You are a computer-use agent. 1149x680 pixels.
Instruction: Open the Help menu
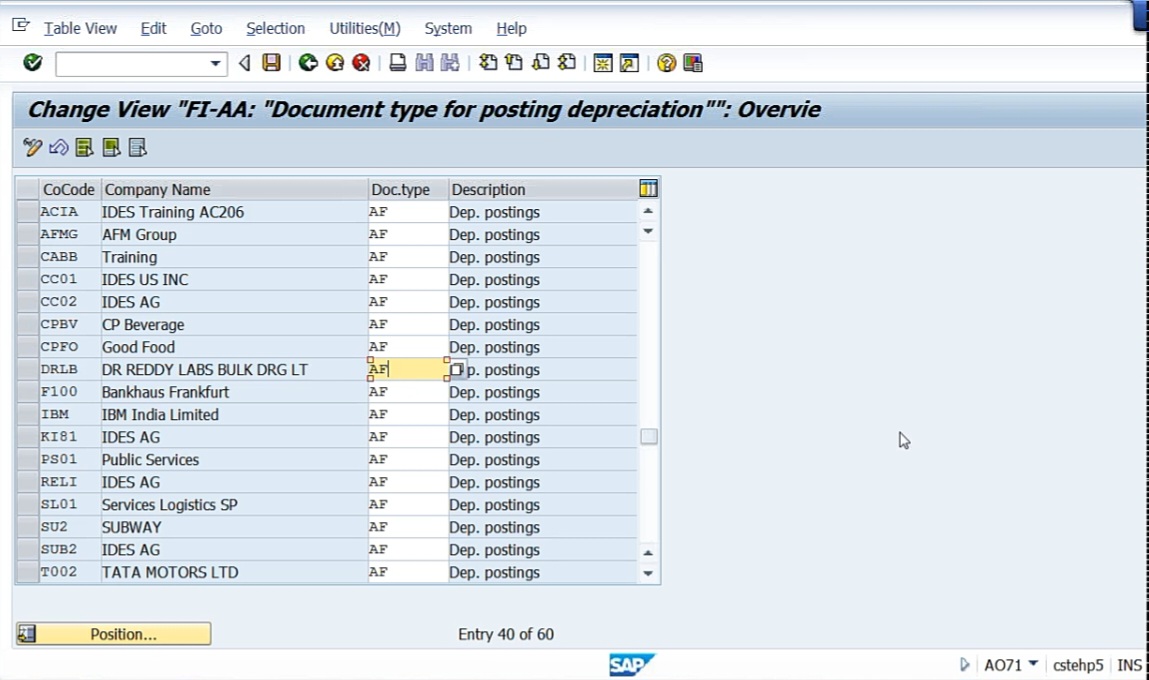point(511,29)
